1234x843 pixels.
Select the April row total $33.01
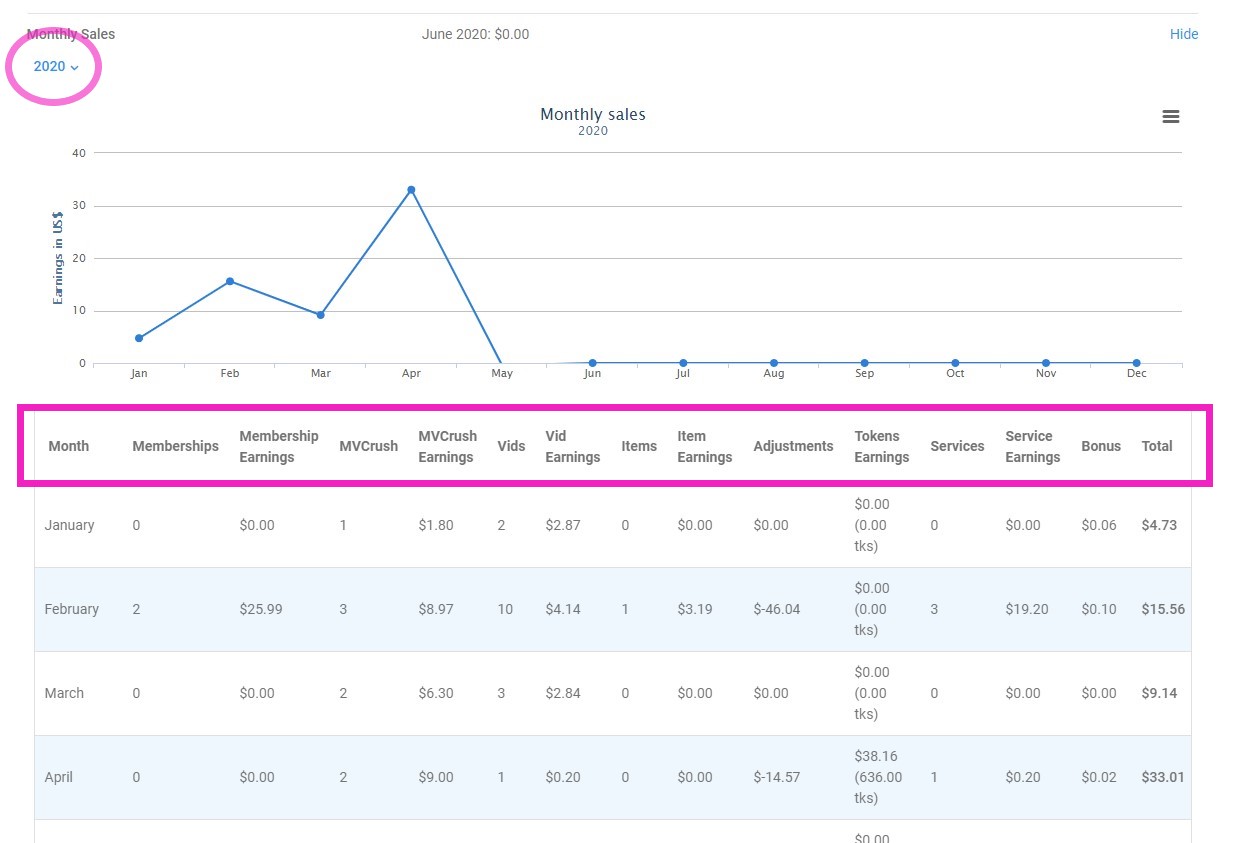[1162, 777]
